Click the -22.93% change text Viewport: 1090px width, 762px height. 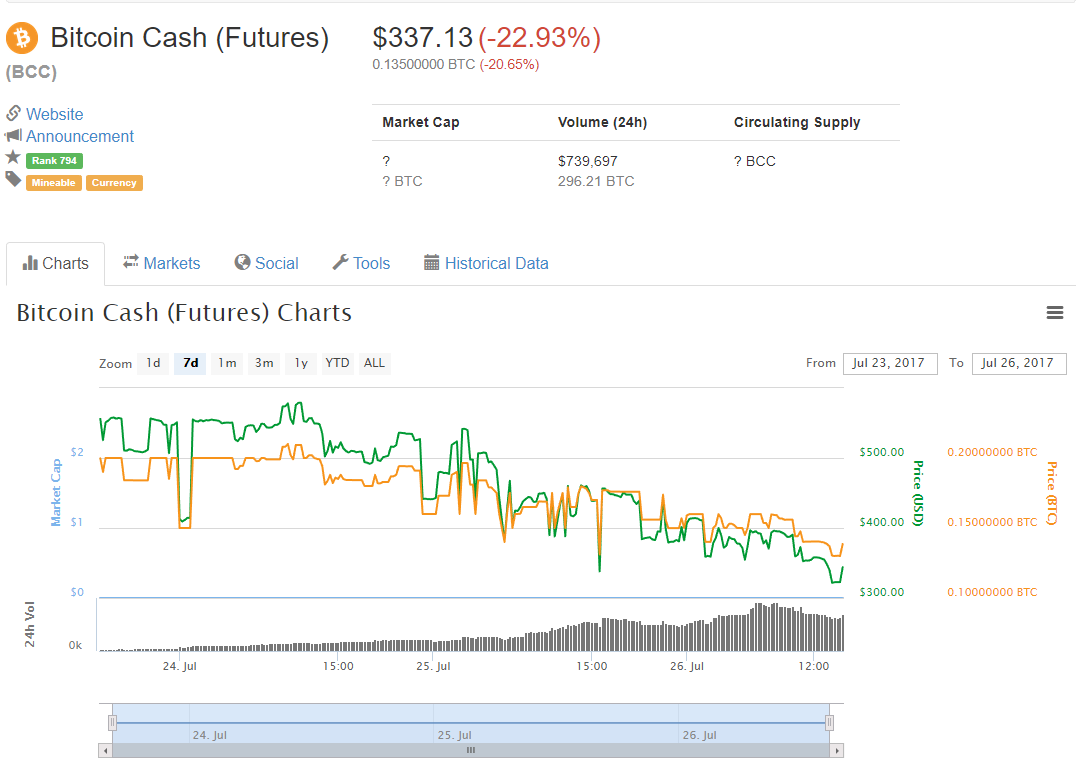[539, 38]
